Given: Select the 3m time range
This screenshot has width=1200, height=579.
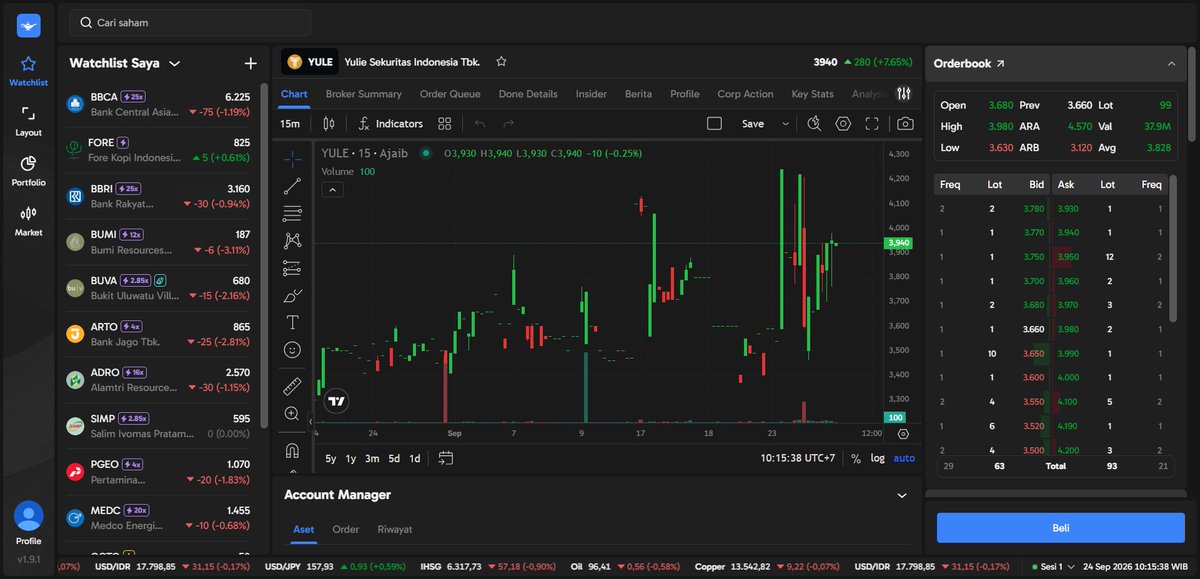Looking at the screenshot, I should point(372,458).
